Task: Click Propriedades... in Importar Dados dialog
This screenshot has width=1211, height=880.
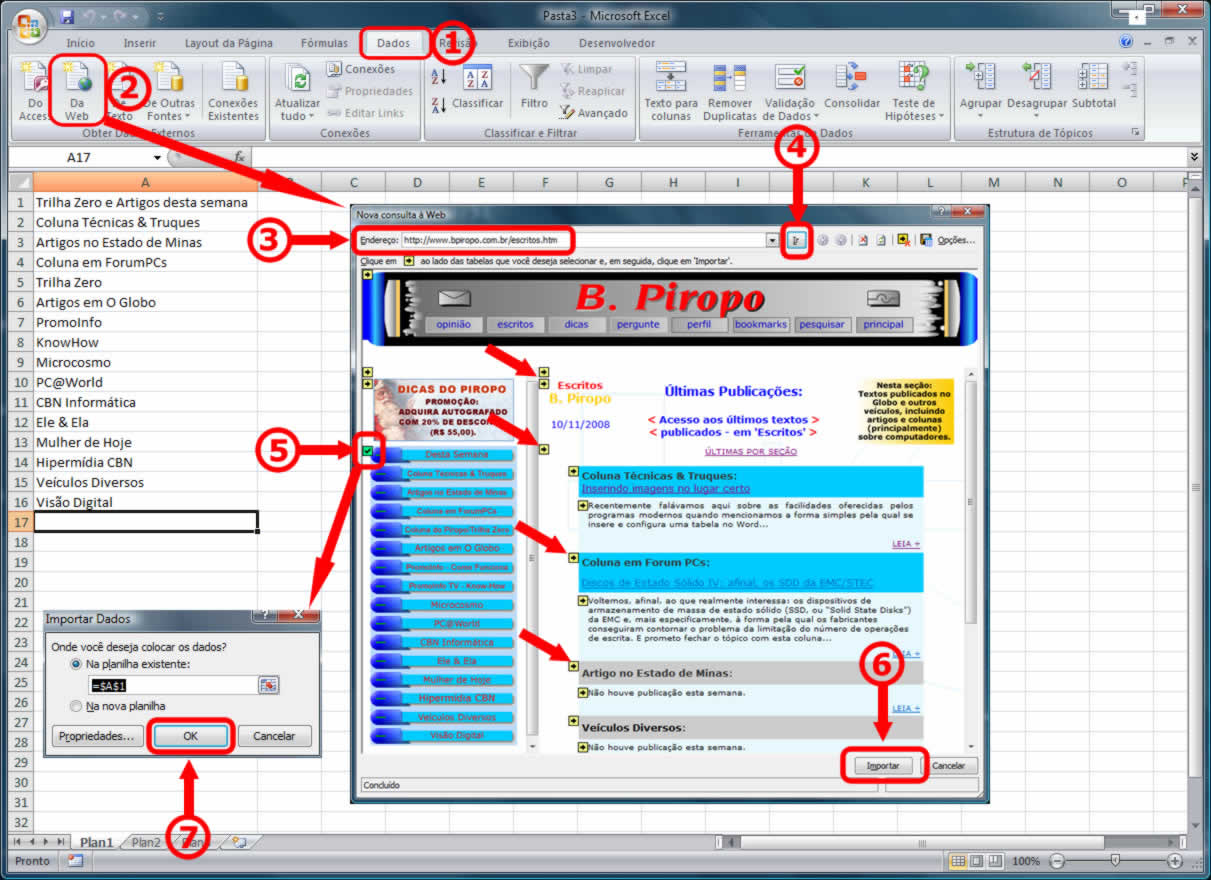Action: click(x=96, y=736)
